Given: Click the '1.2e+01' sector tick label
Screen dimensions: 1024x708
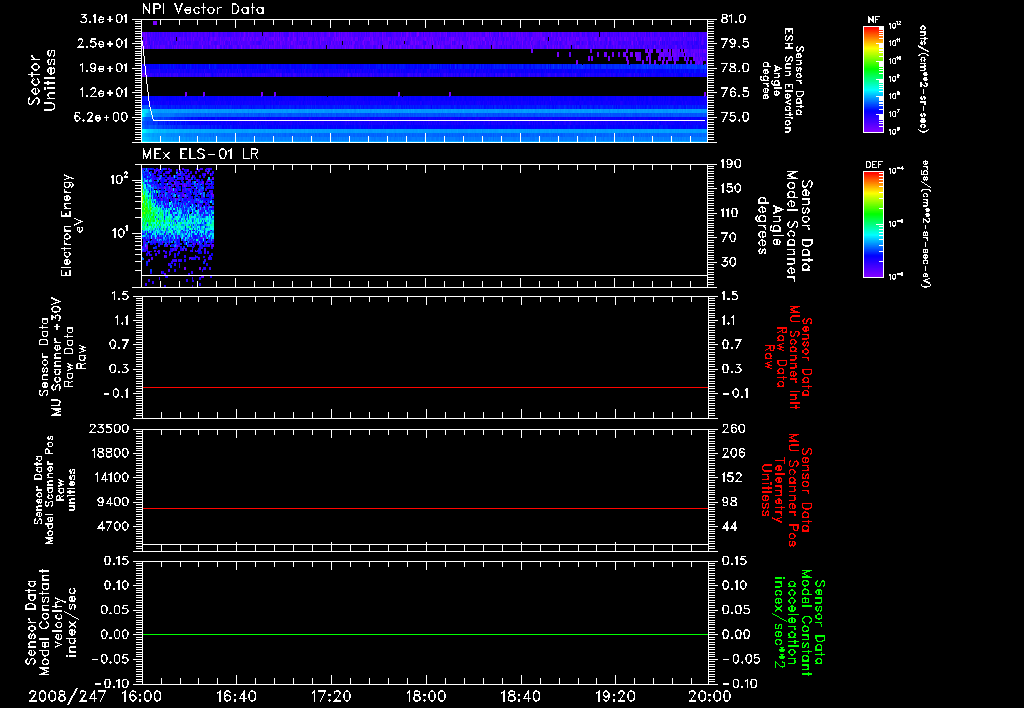Looking at the screenshot, I should [x=104, y=93].
